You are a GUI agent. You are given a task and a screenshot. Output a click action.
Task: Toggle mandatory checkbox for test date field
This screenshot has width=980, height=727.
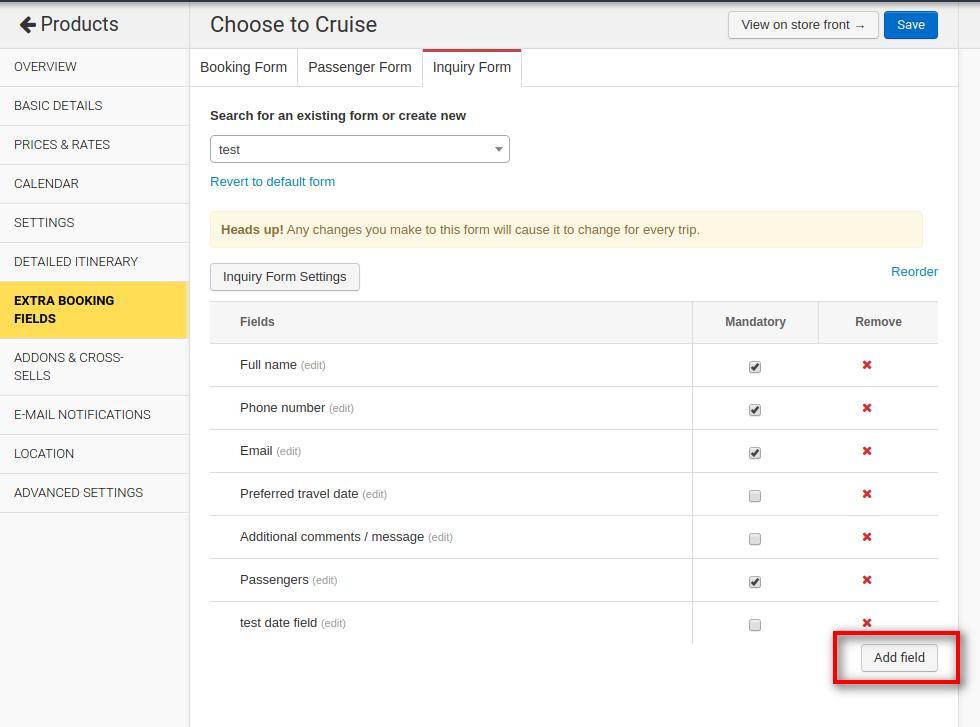pos(755,625)
